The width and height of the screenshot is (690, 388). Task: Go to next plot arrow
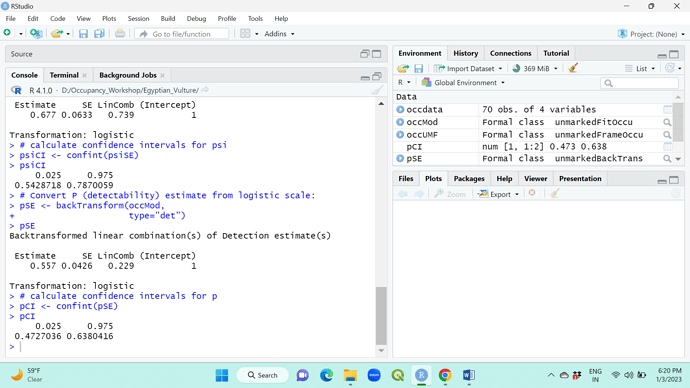[x=419, y=194]
